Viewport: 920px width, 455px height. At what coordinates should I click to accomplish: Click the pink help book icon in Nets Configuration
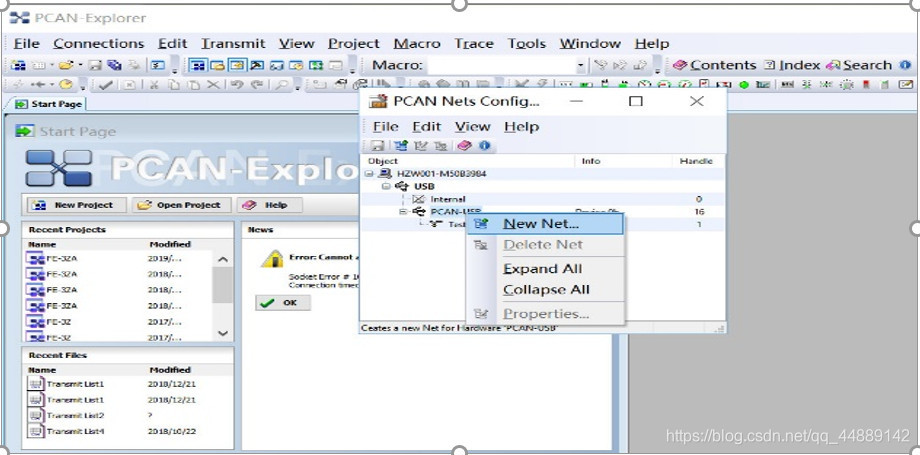pos(465,146)
